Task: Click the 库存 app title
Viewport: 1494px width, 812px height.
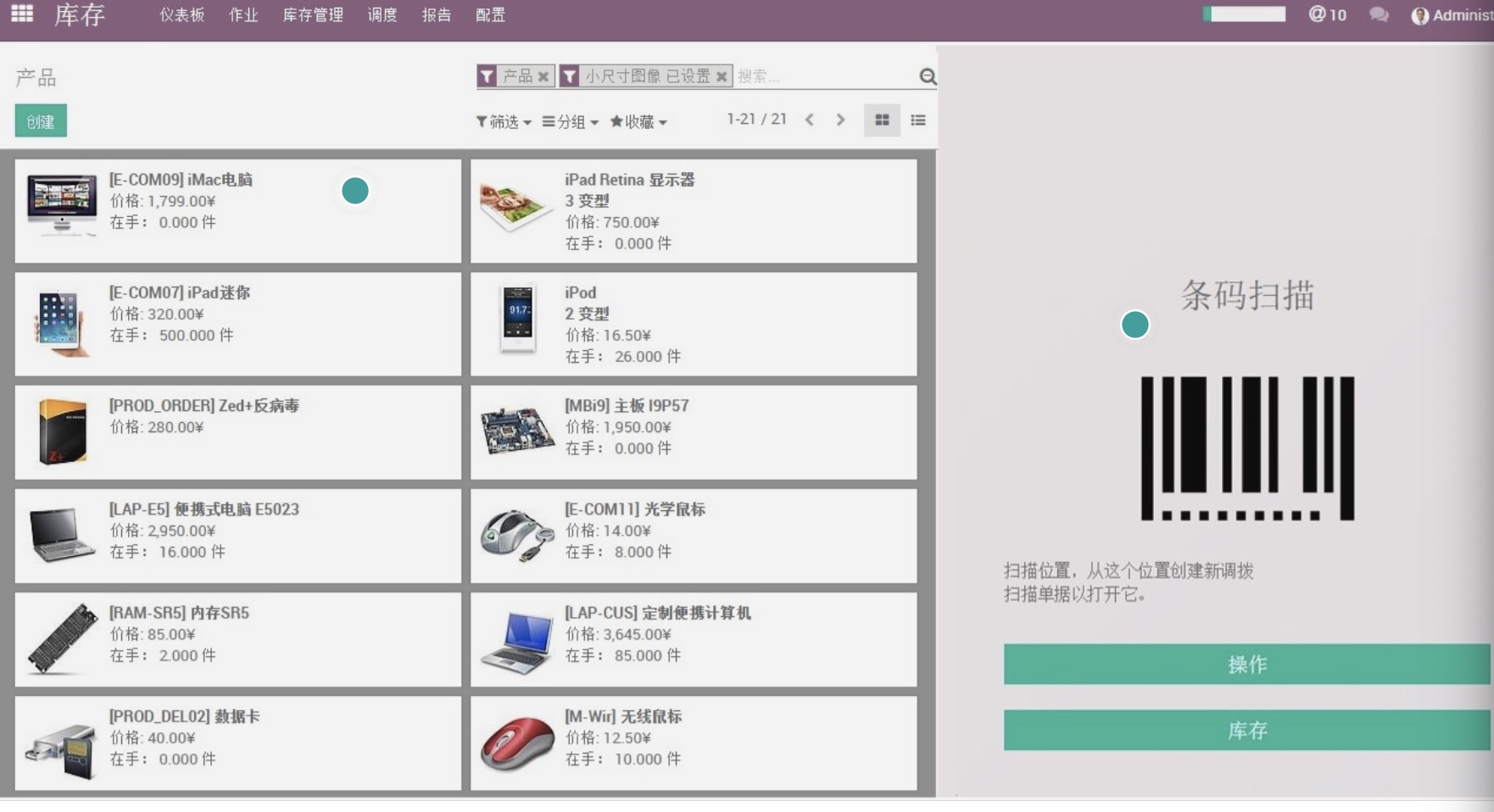Action: click(x=80, y=15)
